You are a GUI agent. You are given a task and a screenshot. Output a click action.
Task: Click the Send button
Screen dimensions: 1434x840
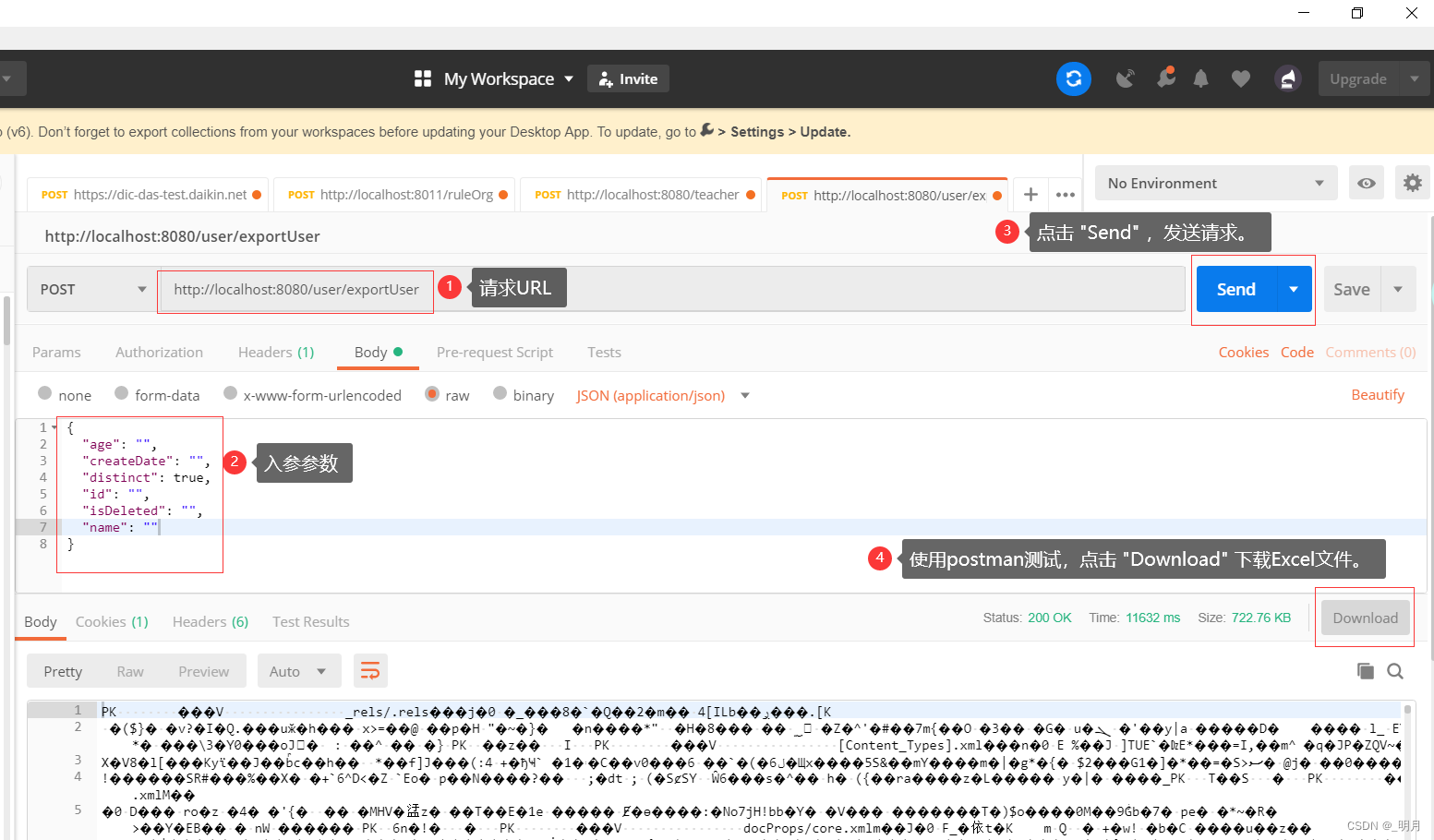coord(1235,289)
